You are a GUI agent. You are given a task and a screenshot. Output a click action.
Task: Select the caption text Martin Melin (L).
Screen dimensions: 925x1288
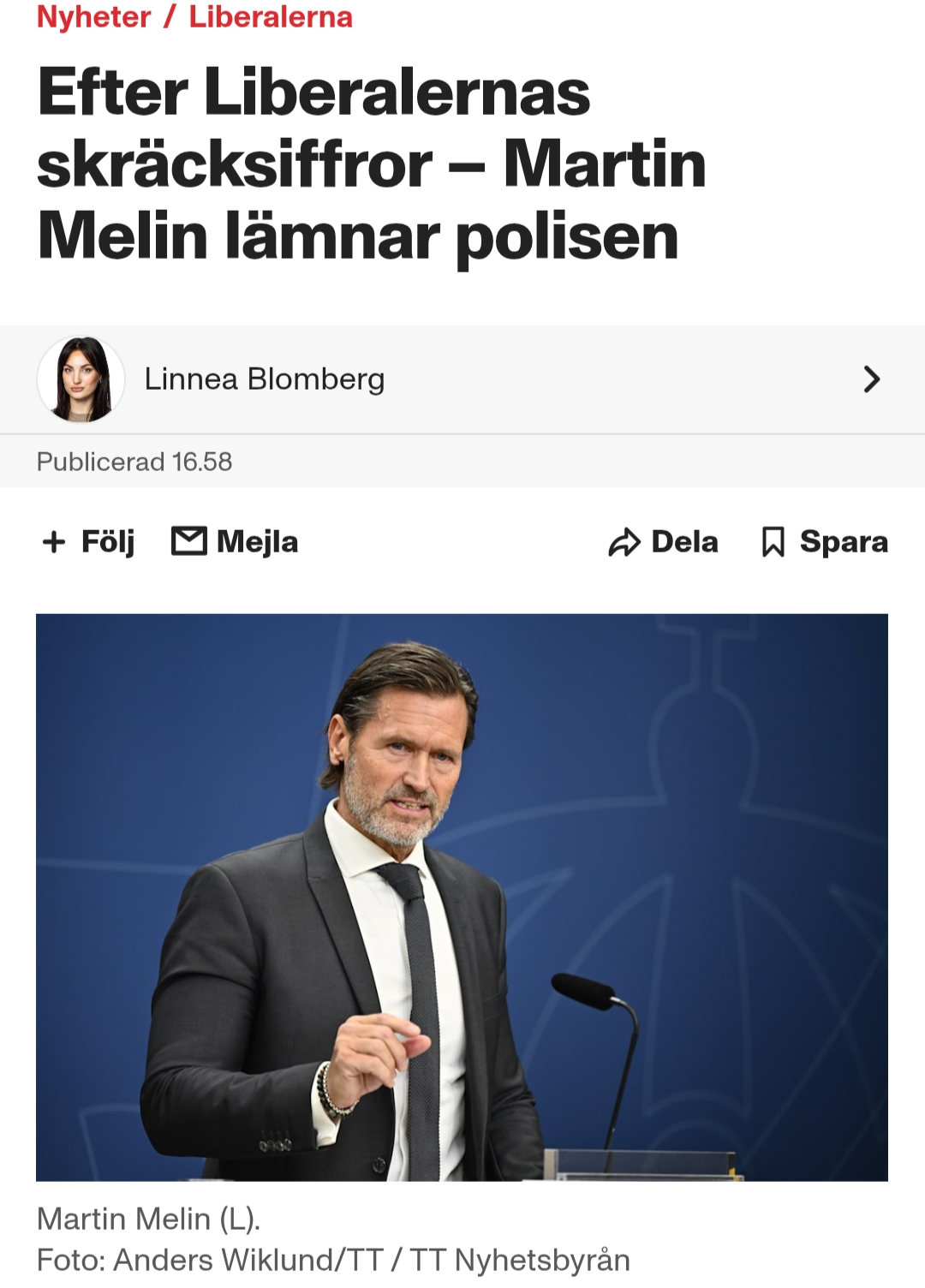tap(148, 1218)
